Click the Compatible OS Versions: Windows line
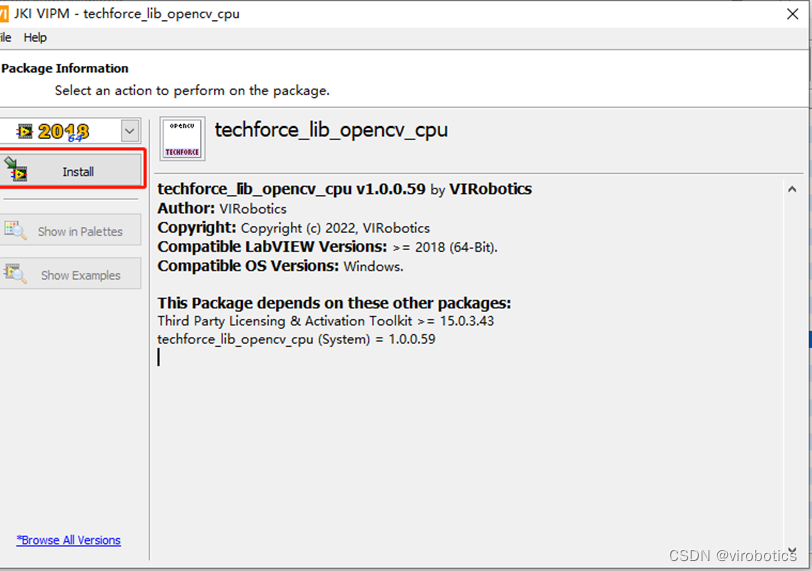The image size is (812, 571). tap(280, 266)
